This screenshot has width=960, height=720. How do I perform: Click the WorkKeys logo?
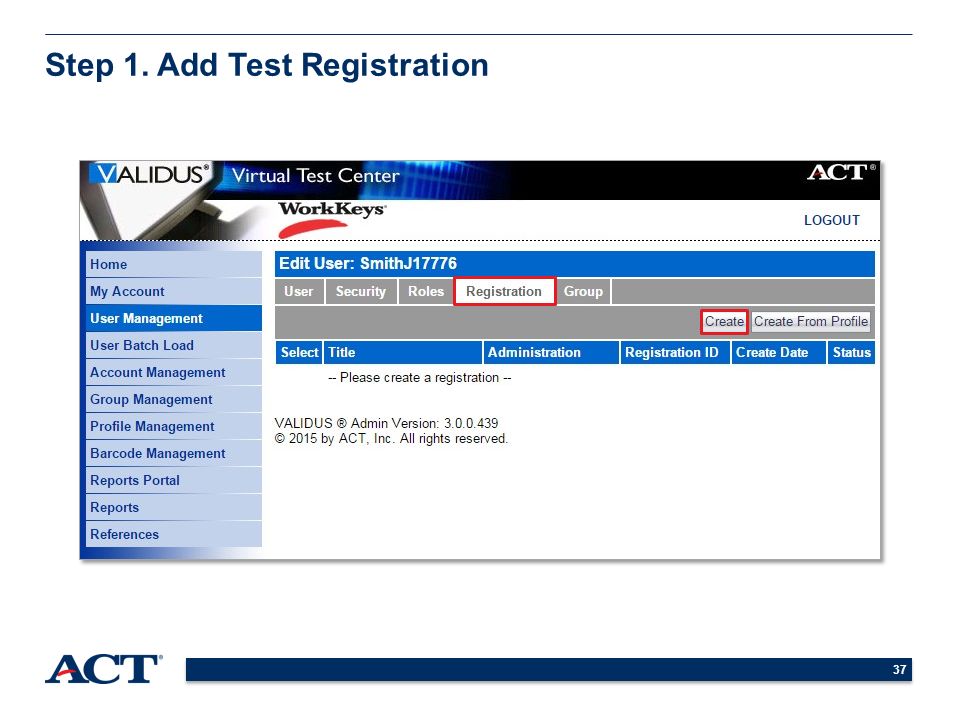[332, 219]
